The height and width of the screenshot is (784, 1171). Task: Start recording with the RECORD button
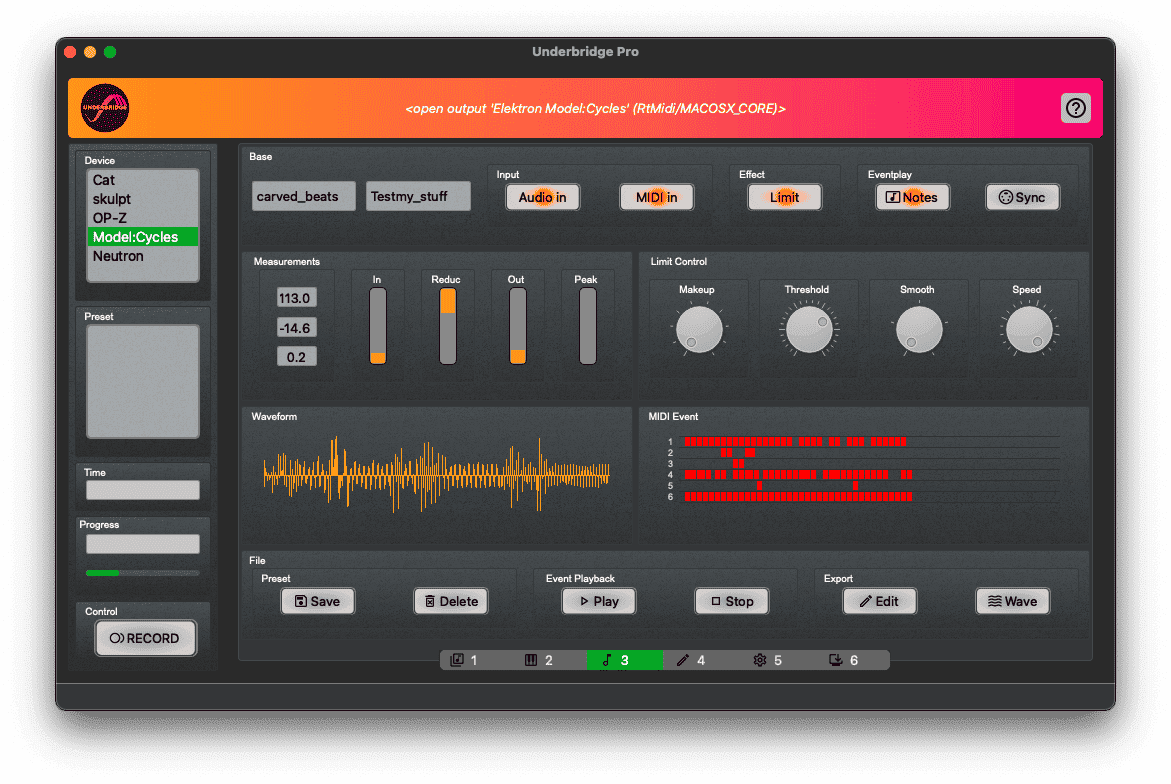coord(146,638)
